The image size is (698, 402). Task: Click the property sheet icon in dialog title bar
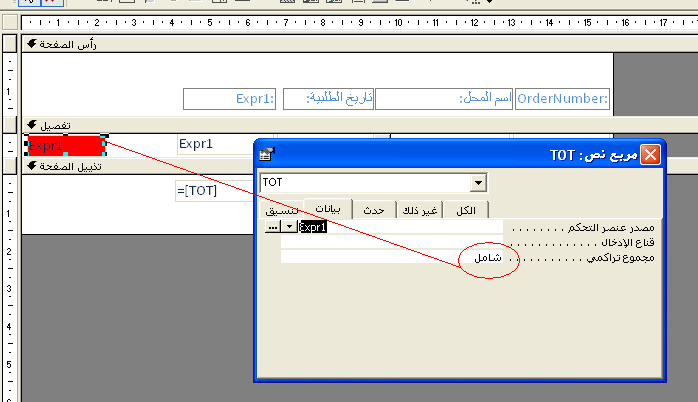(266, 154)
